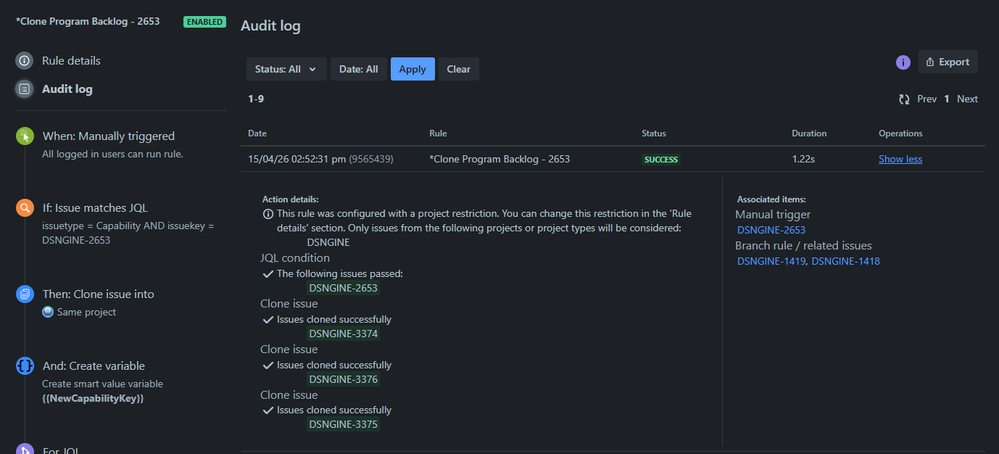Click the green Manually triggered trigger icon
Viewport: 999px width, 454px height.
[x=24, y=136]
